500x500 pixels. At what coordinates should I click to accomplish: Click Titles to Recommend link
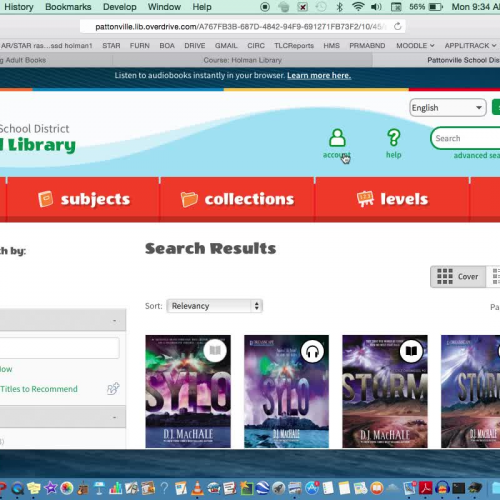39,389
